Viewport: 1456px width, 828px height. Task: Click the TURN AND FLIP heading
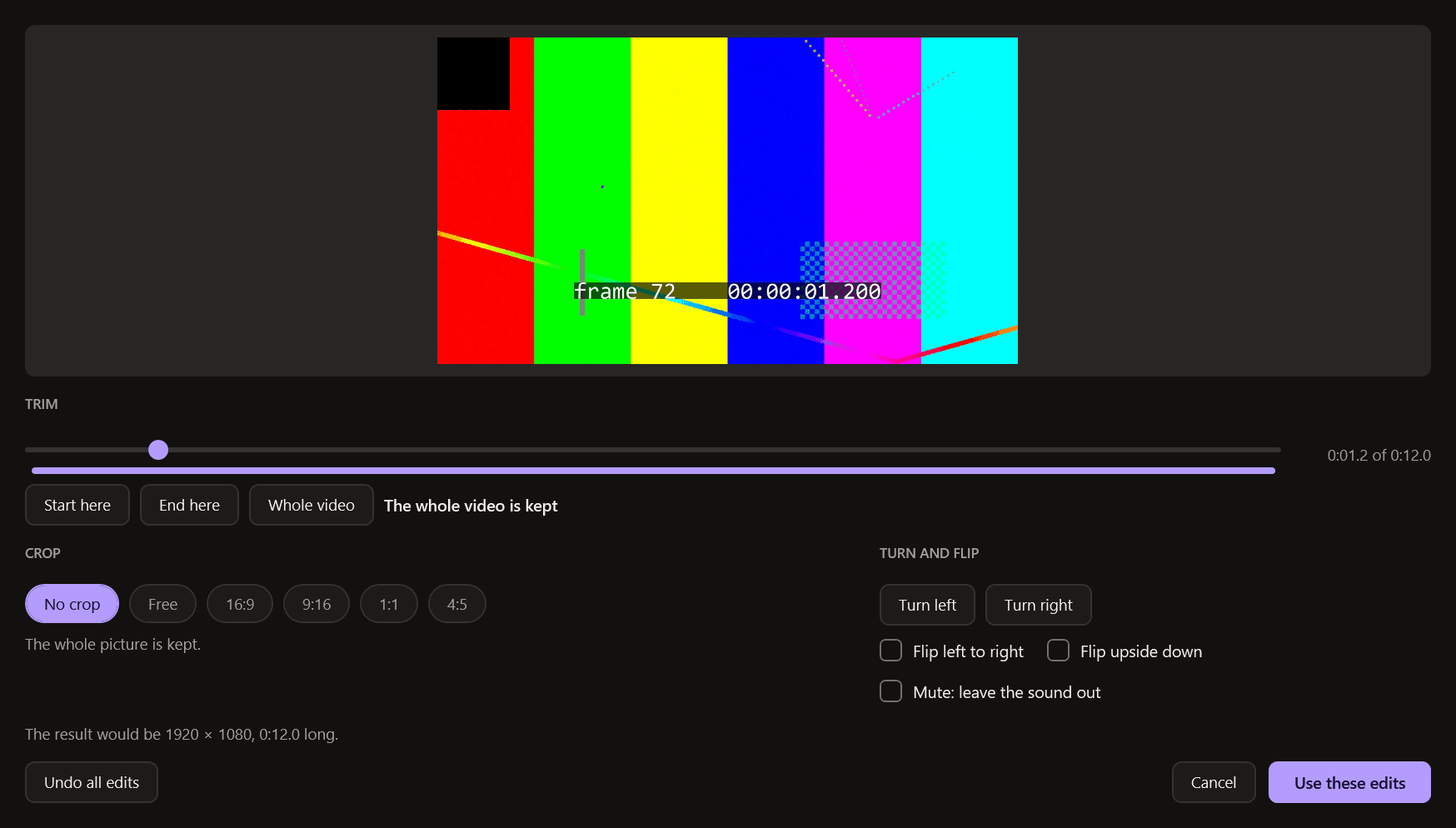click(929, 553)
